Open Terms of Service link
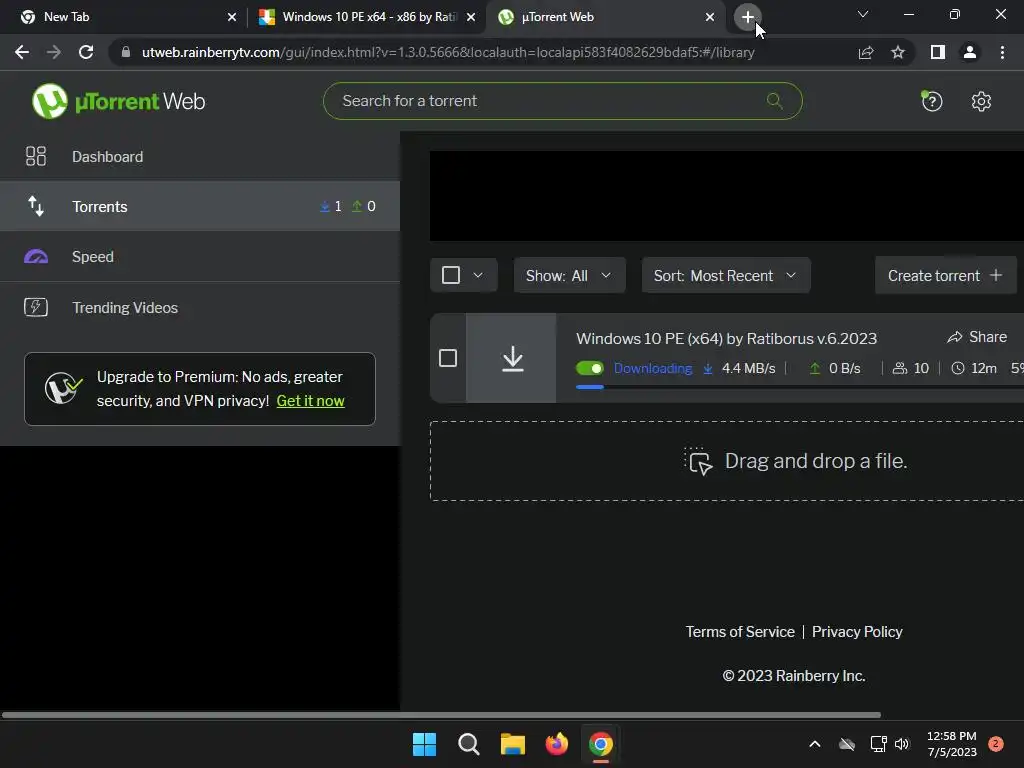1024x768 pixels. coord(740,632)
